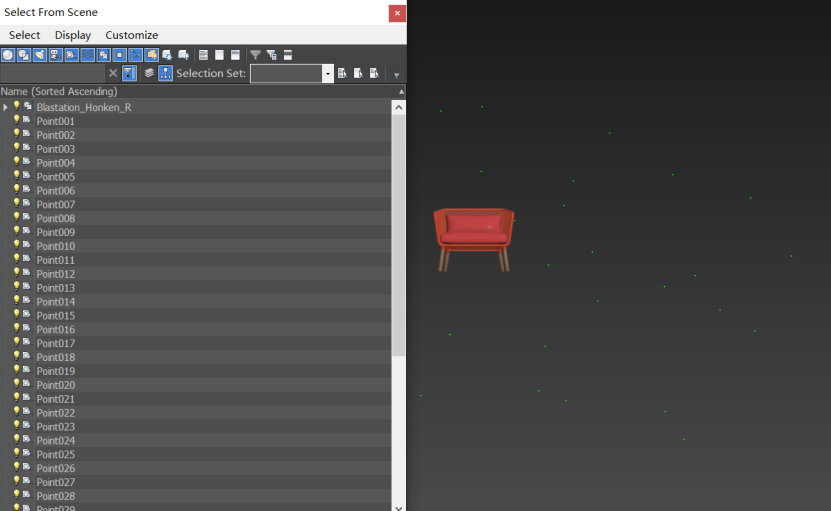831x511 pixels.
Task: Toggle the Display Lights filter icon
Action: 40,55
